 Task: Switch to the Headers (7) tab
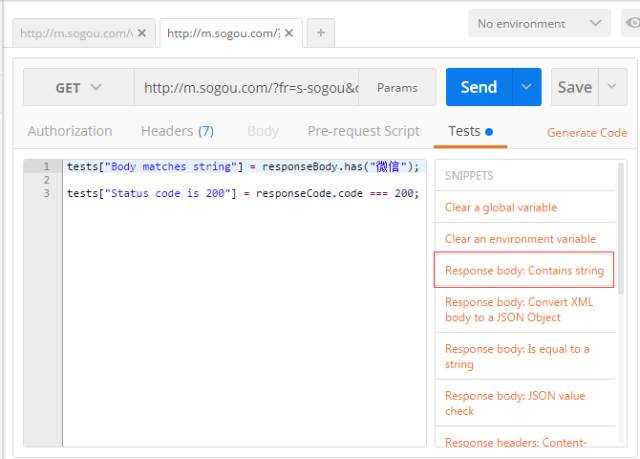click(x=177, y=131)
